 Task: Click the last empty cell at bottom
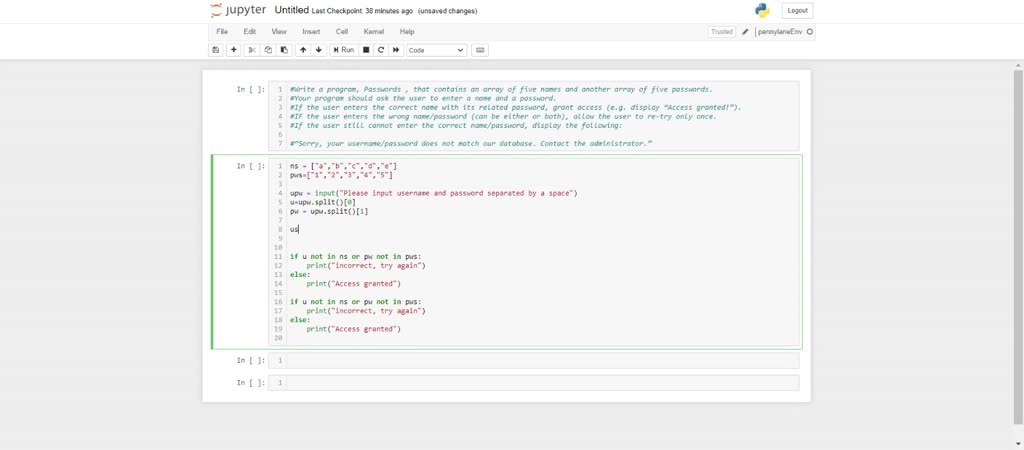pyautogui.click(x=534, y=383)
